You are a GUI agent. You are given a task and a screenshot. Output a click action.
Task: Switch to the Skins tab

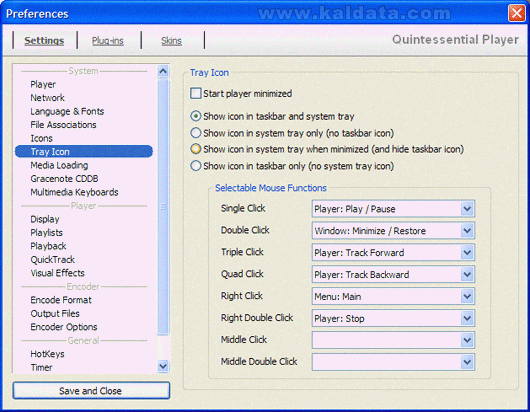[x=171, y=41]
